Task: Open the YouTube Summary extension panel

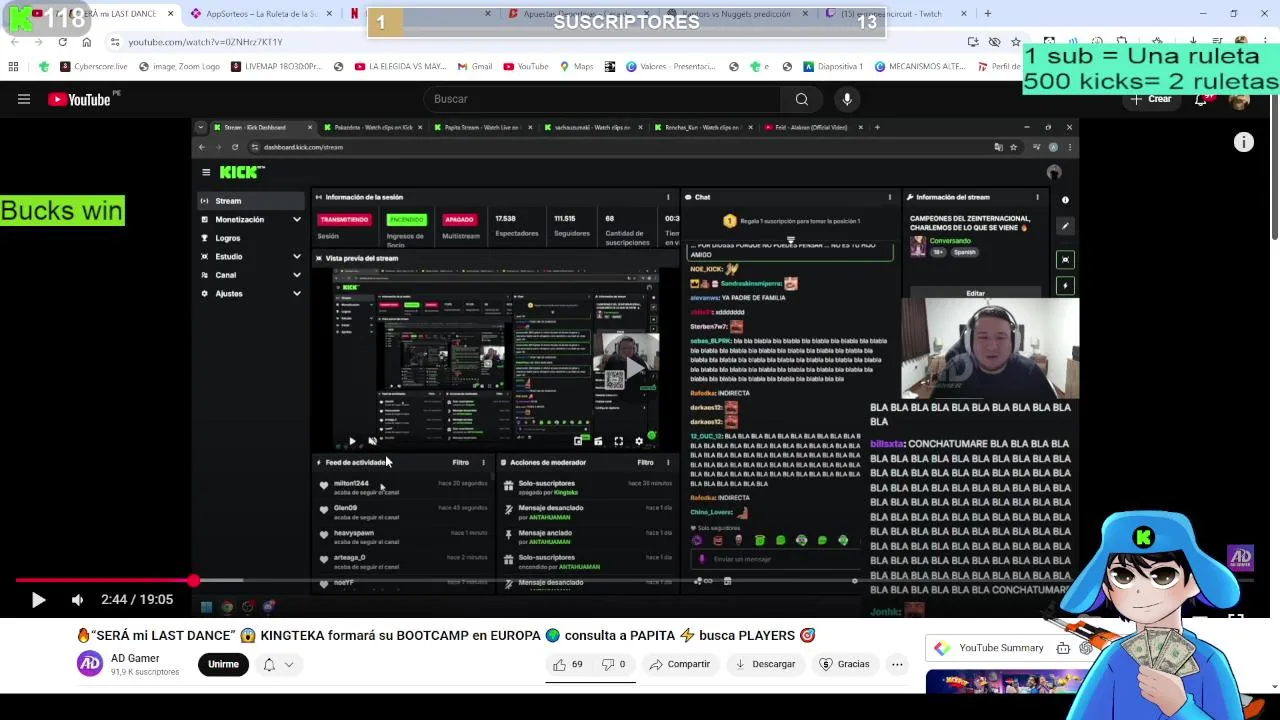Action: coord(1000,648)
